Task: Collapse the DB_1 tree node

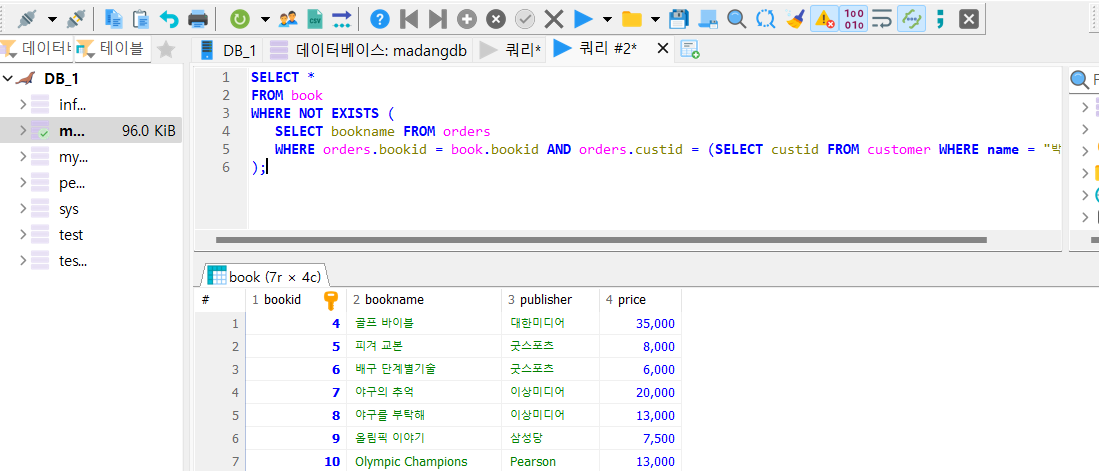Action: [x=7, y=78]
